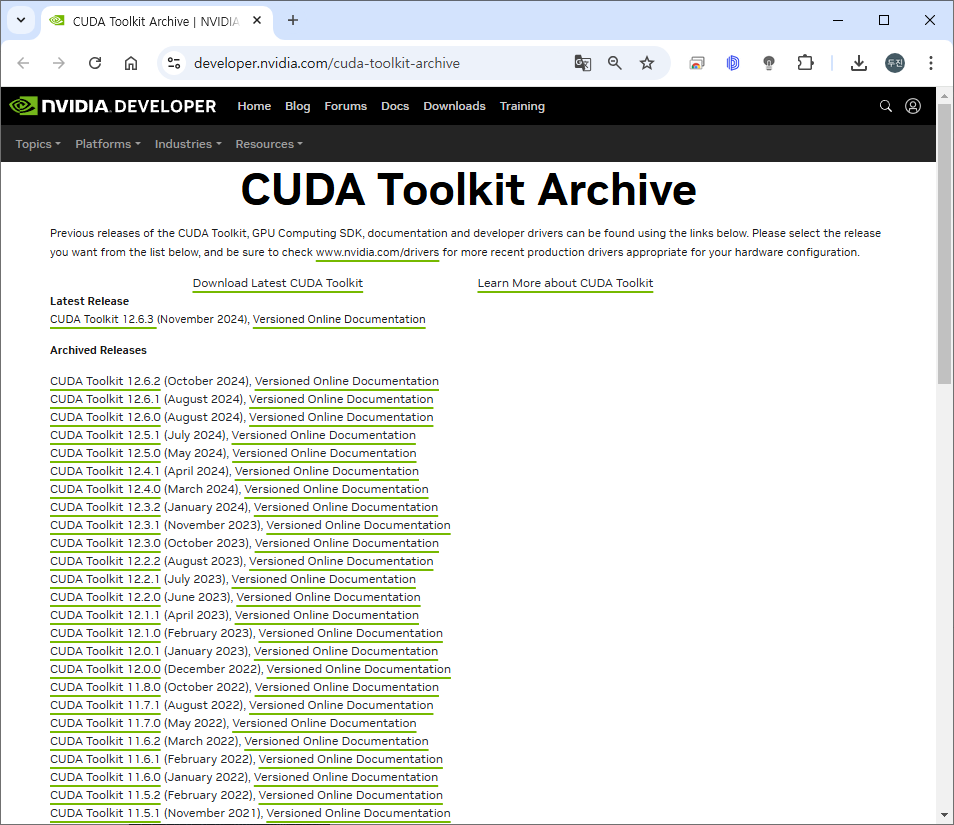Open the Blog nav item
Viewport: 954px width, 825px height.
(x=298, y=106)
